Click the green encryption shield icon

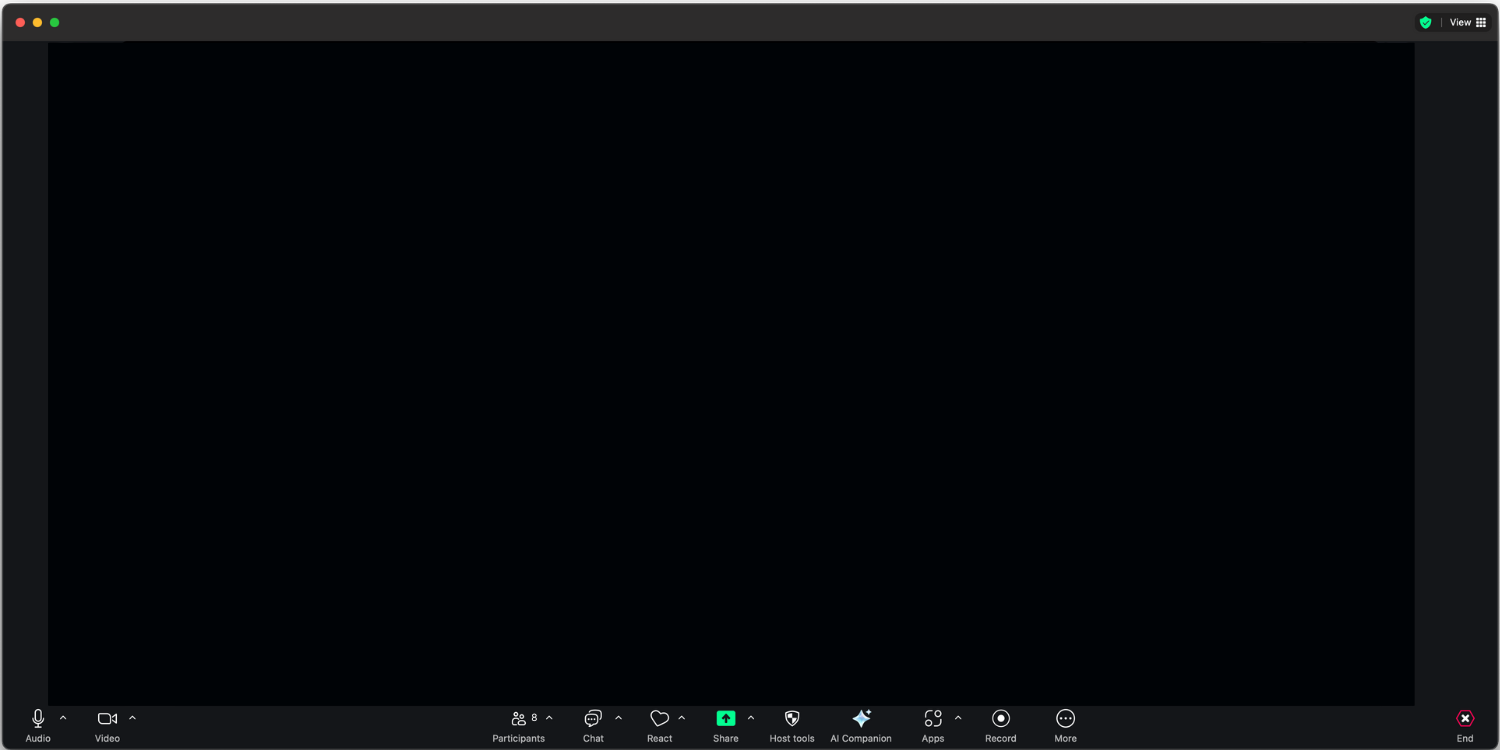1425,22
